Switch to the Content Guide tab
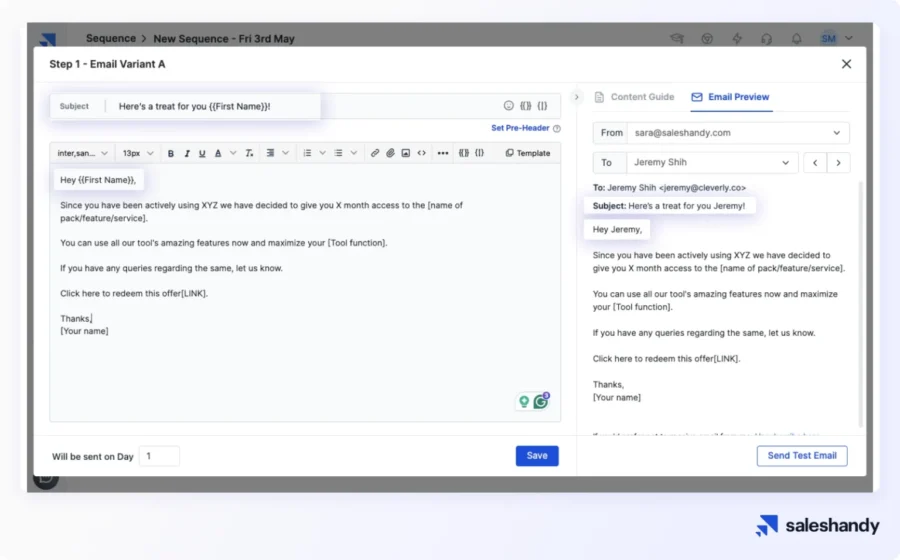Screen dimensions: 900x560 [x=634, y=97]
